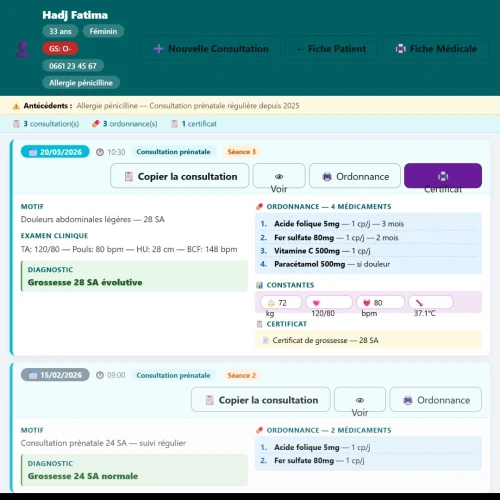The width and height of the screenshot is (500, 500).
Task: View the 20/03/2026 consultation with eye button
Action: (279, 176)
